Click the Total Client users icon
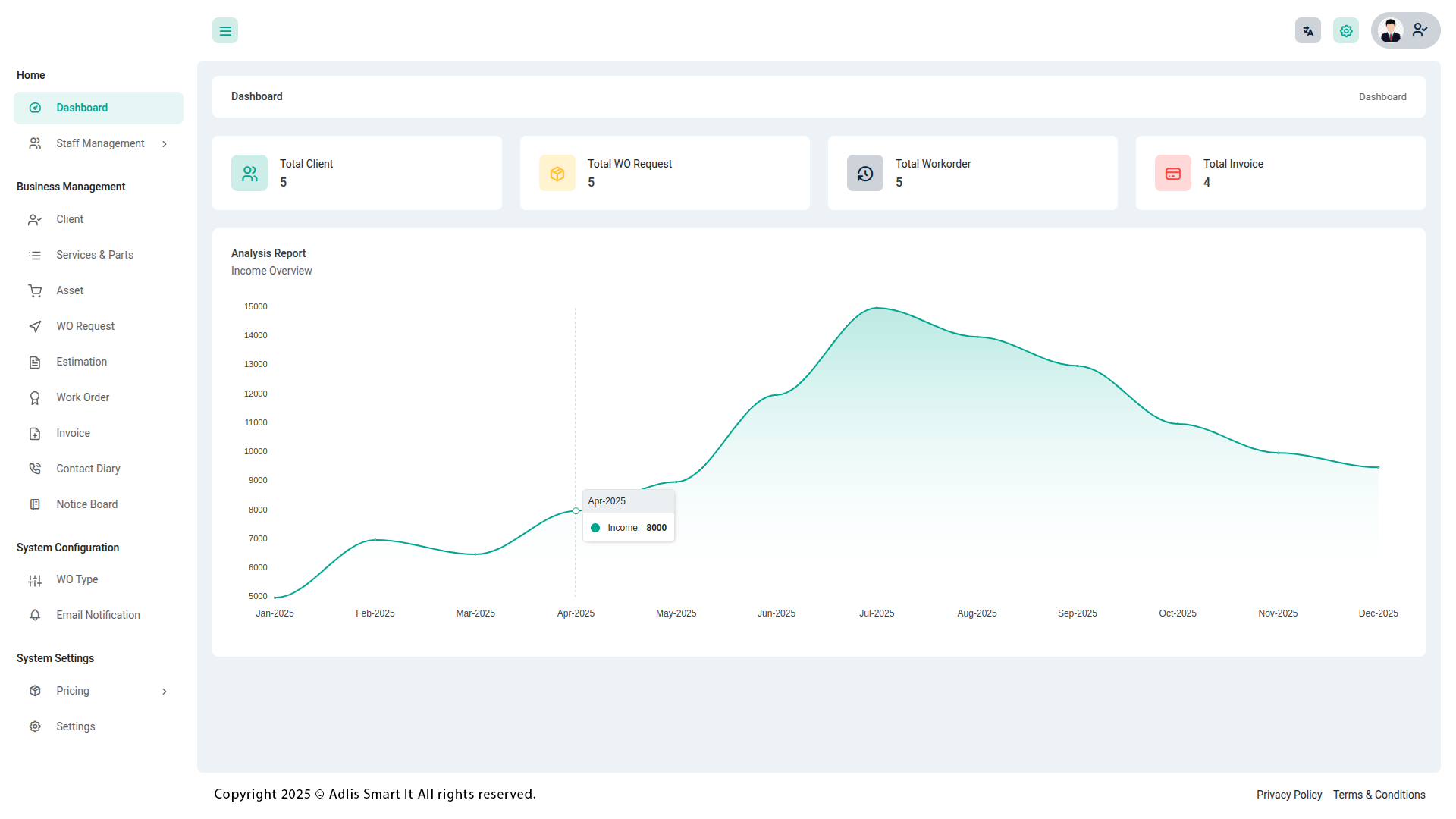 [249, 174]
